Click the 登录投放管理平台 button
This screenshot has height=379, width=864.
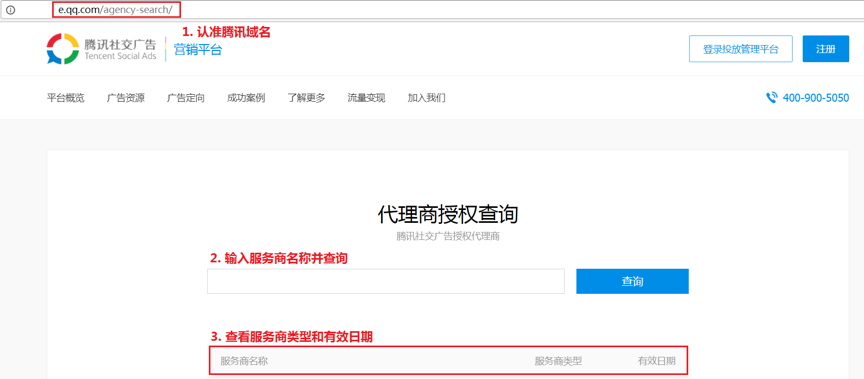(741, 49)
